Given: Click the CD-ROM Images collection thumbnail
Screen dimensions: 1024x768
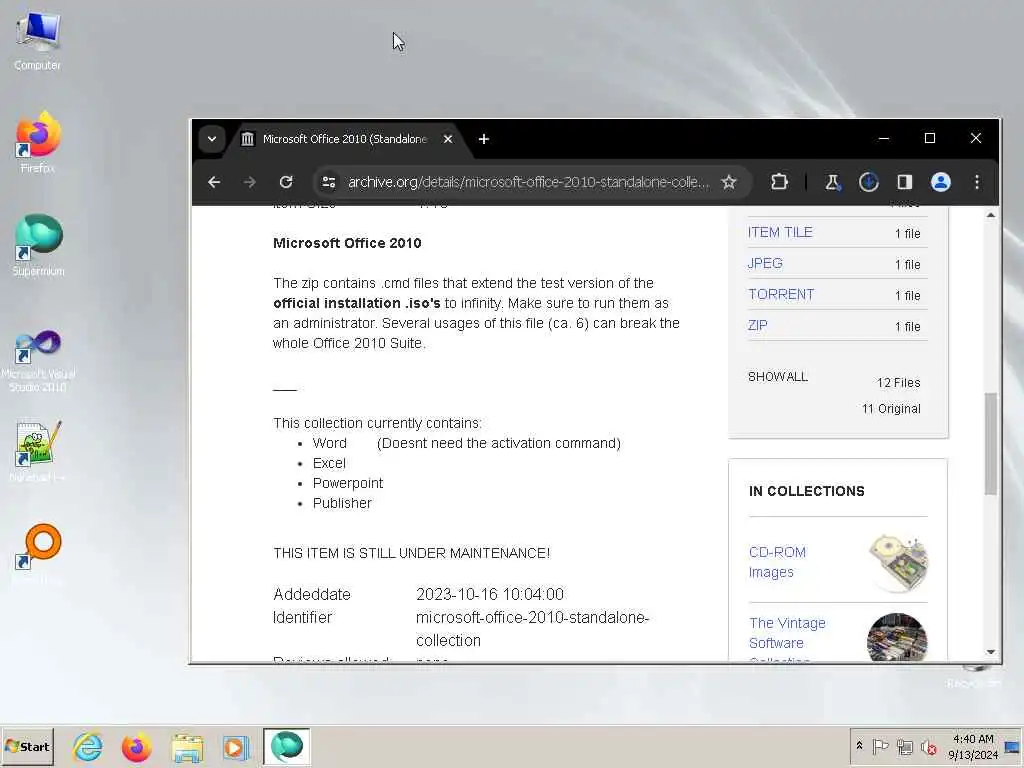Looking at the screenshot, I should click(898, 563).
